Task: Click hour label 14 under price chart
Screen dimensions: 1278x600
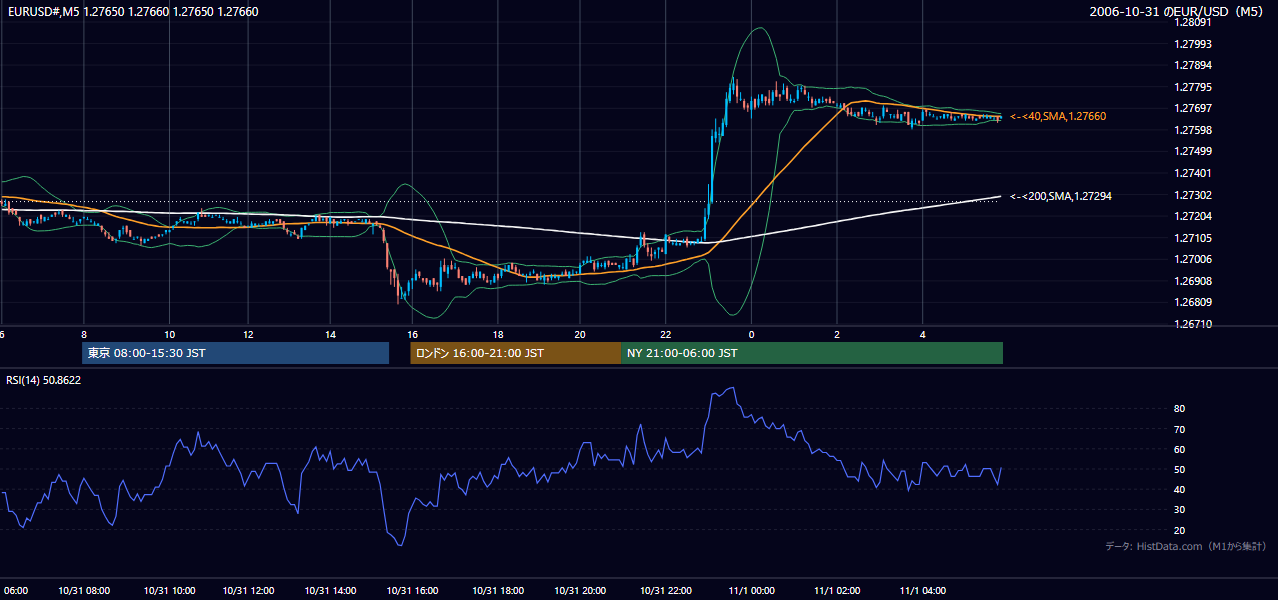Action: coord(330,334)
